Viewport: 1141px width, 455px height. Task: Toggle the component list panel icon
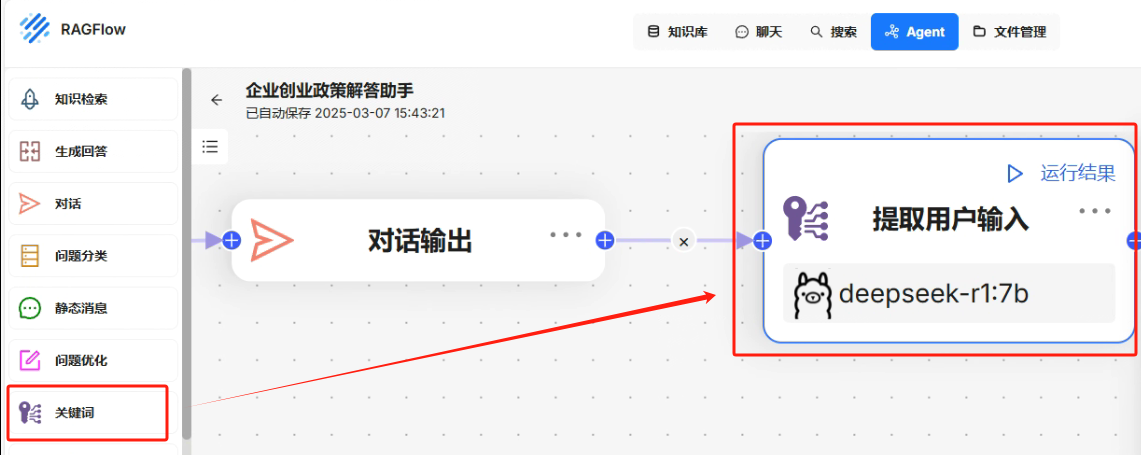(x=210, y=147)
